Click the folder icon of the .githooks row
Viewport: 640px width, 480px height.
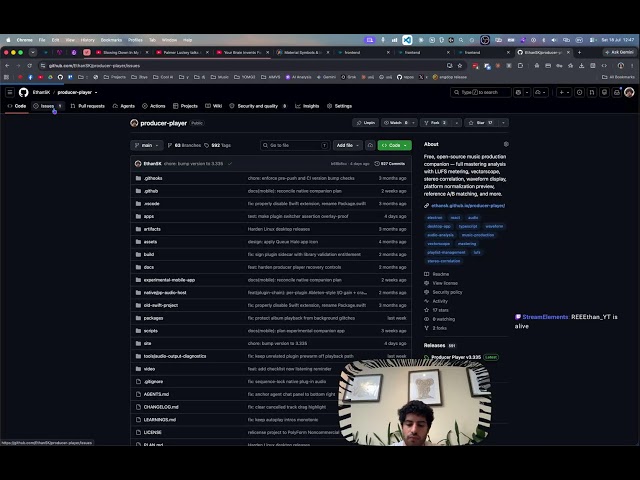(138, 178)
